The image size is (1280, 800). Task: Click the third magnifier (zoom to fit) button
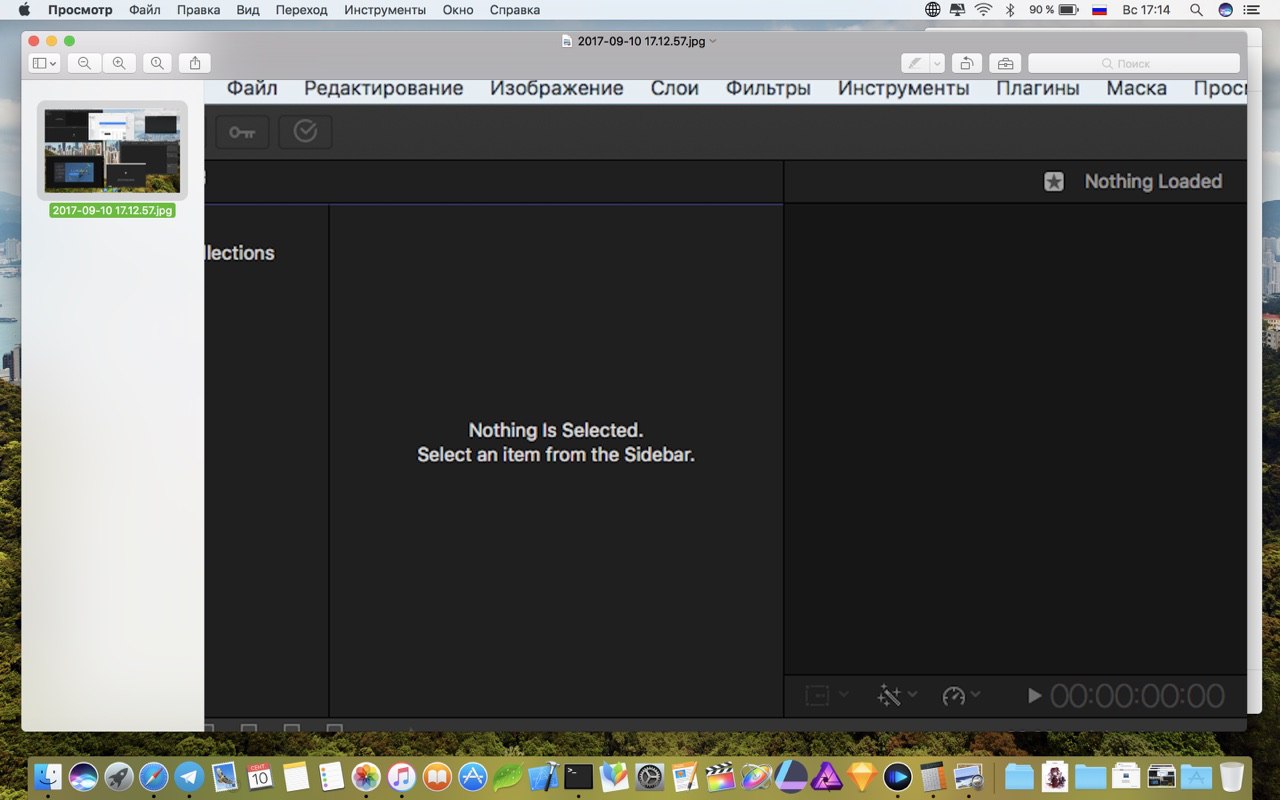(157, 63)
